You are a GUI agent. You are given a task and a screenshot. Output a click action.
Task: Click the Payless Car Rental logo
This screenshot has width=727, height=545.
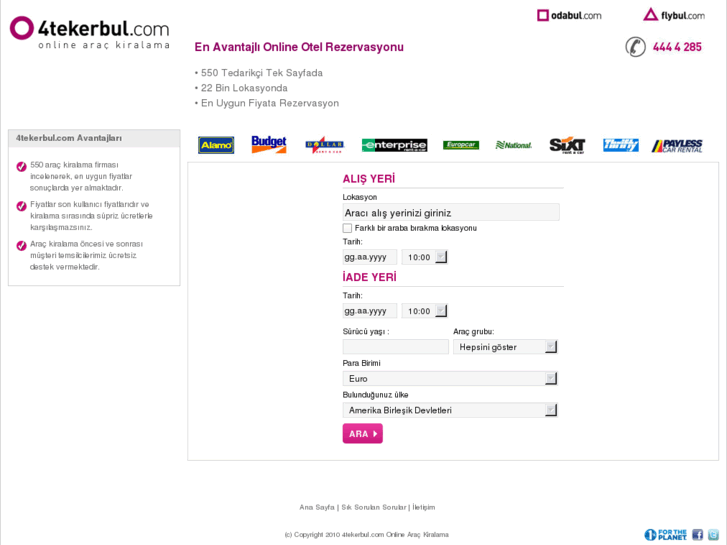pyautogui.click(x=677, y=146)
